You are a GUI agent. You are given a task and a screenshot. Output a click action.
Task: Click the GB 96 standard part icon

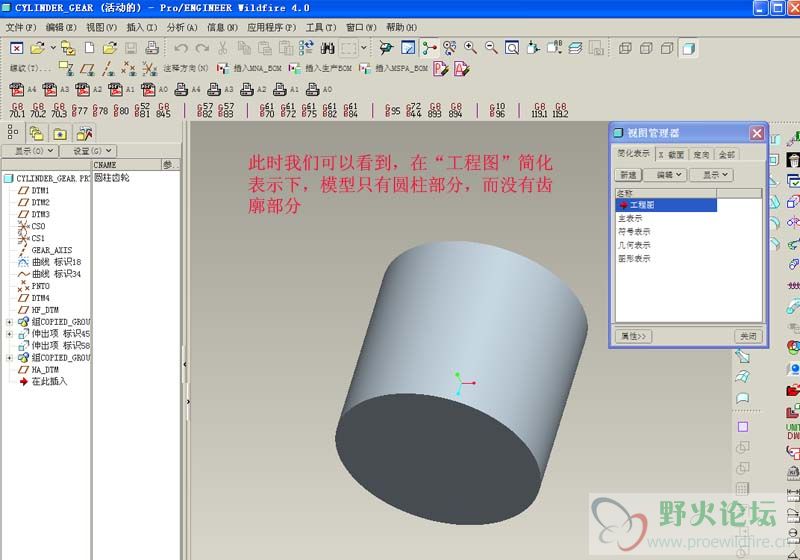tap(497, 110)
